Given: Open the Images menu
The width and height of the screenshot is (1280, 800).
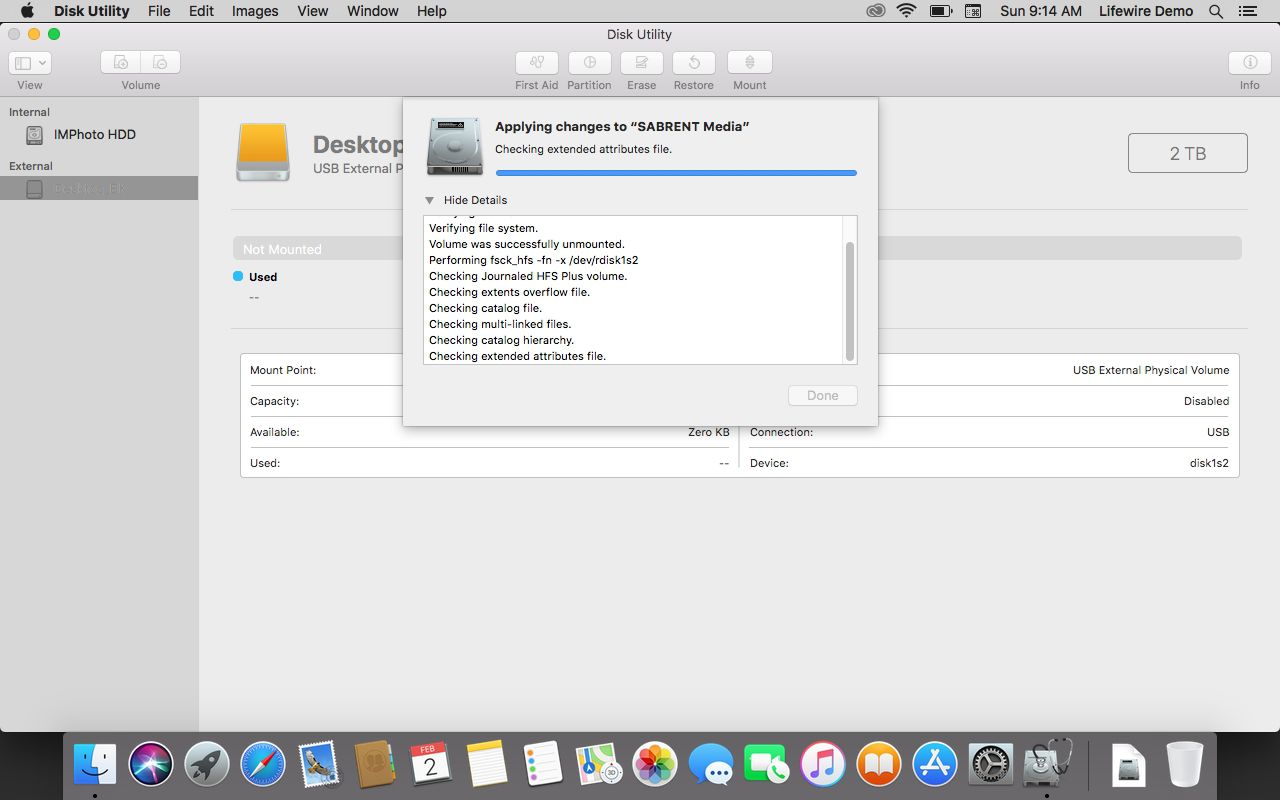Looking at the screenshot, I should click(x=255, y=11).
